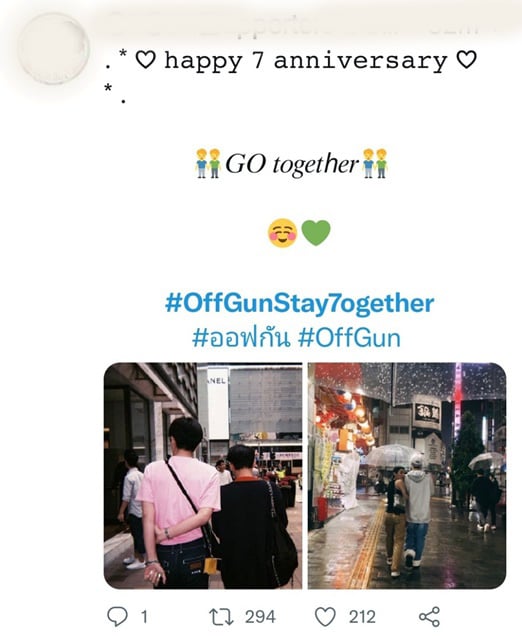Open the #OffGun hashtag link
The width and height of the screenshot is (522, 636).
click(349, 338)
